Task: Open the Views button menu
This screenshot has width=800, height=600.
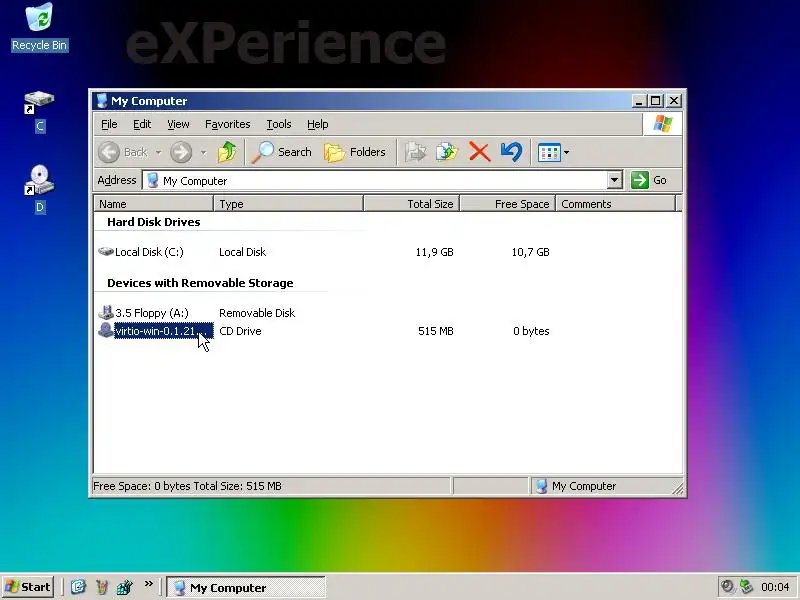Action: click(x=554, y=152)
